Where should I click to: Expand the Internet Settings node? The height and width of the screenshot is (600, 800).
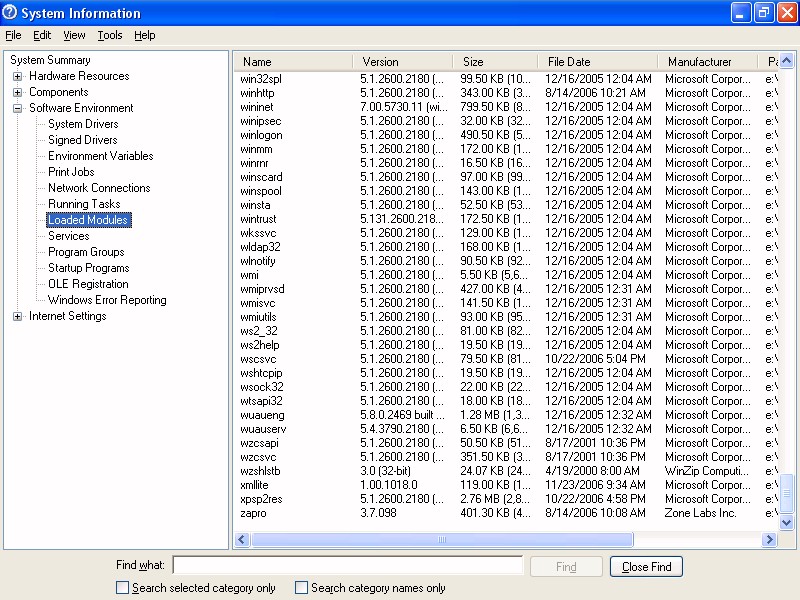(18, 316)
